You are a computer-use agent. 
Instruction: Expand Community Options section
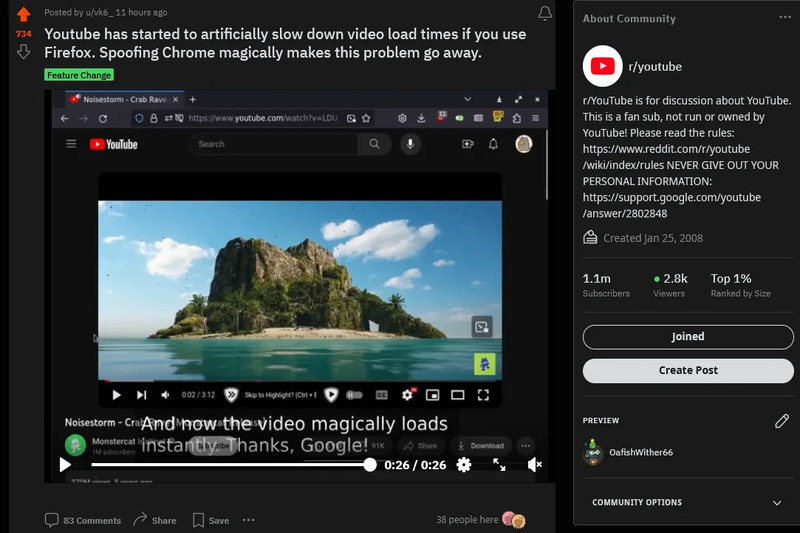(687, 502)
